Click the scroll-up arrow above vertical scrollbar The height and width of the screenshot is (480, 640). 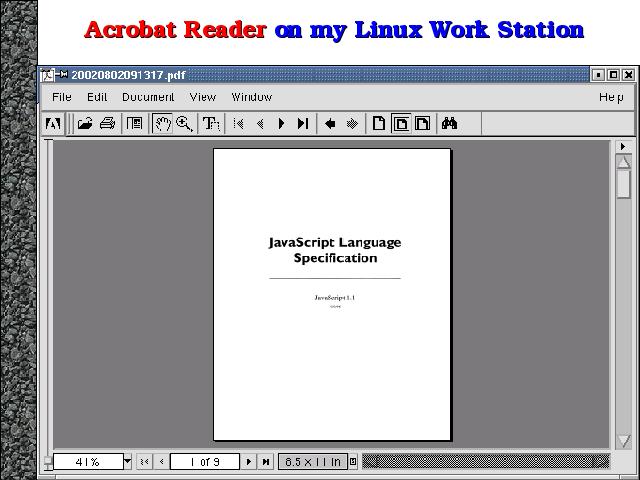pyautogui.click(x=624, y=161)
